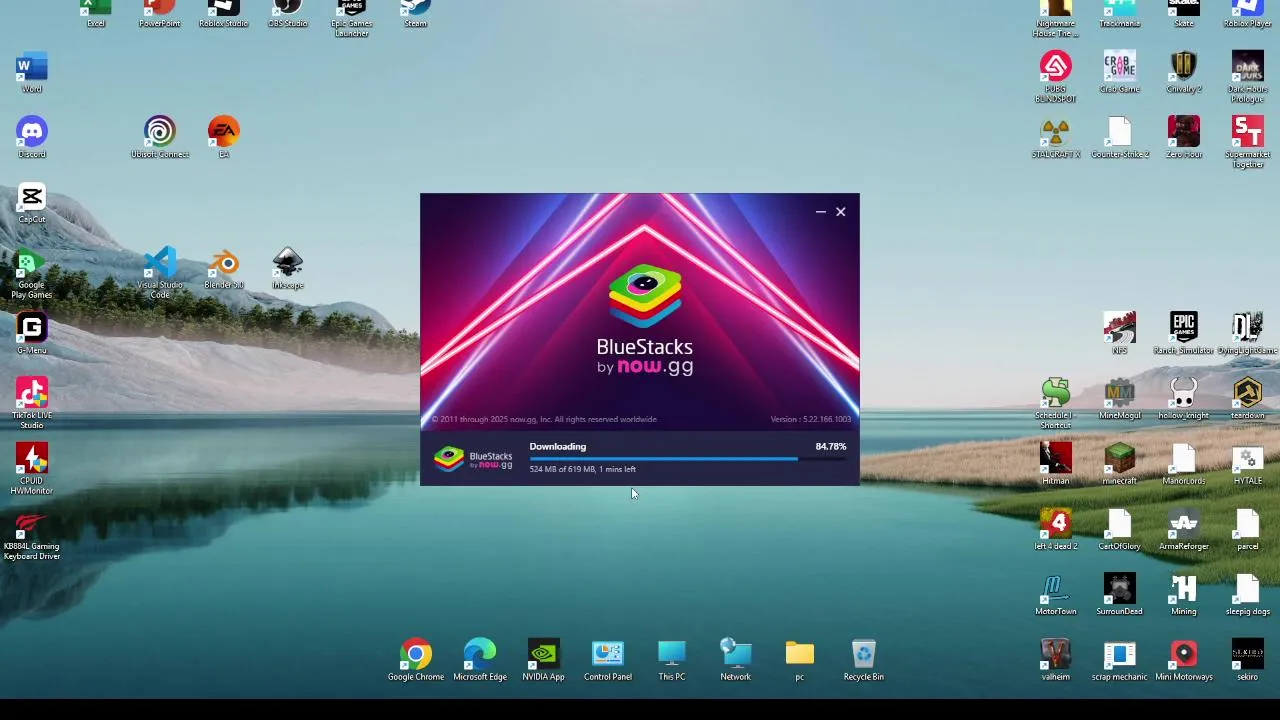Screen dimensions: 1280x720
Task: Open the Visual Studio Code shortcut
Action: (x=160, y=274)
